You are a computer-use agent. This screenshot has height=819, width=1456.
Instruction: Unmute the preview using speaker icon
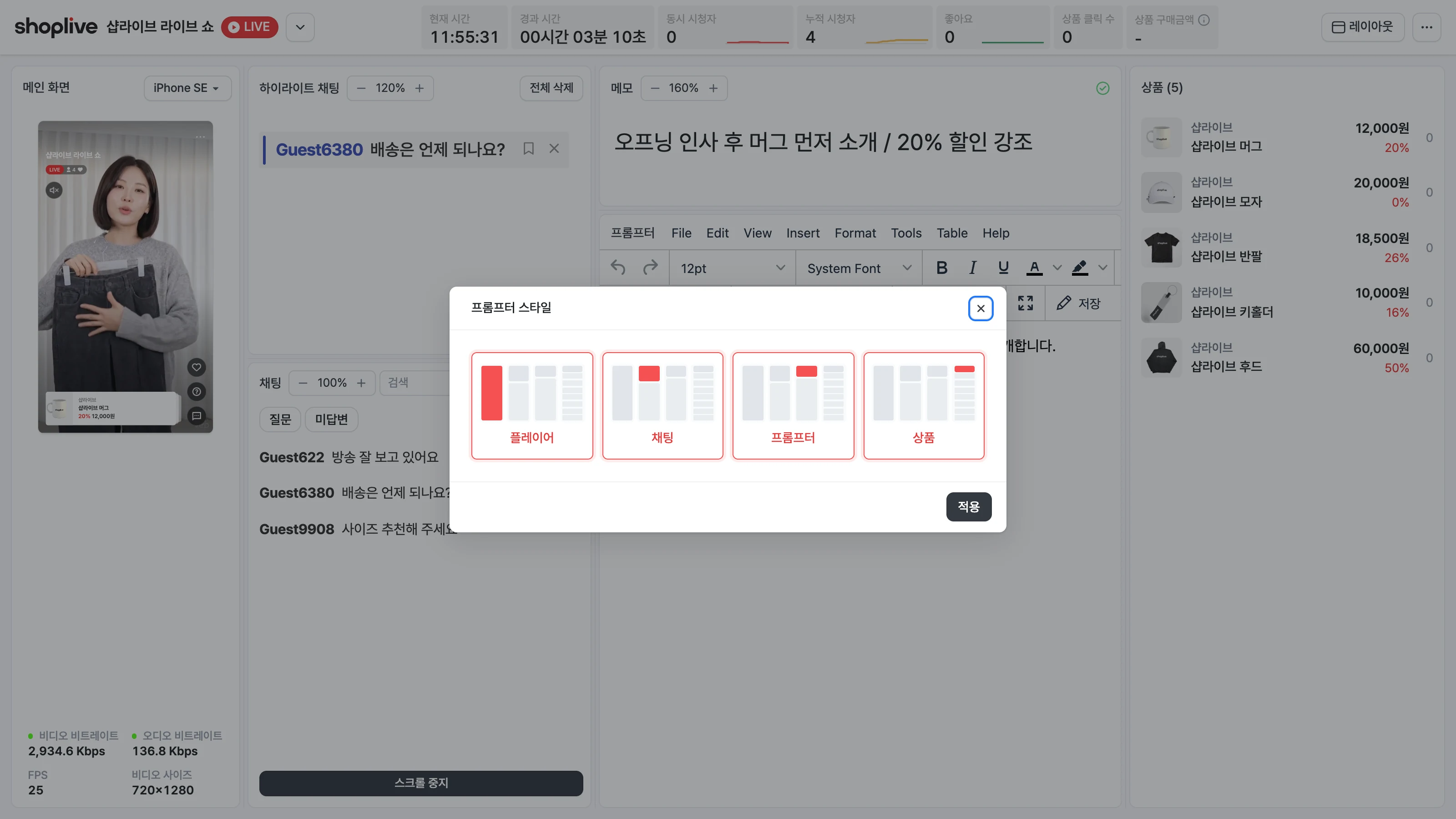click(x=54, y=190)
